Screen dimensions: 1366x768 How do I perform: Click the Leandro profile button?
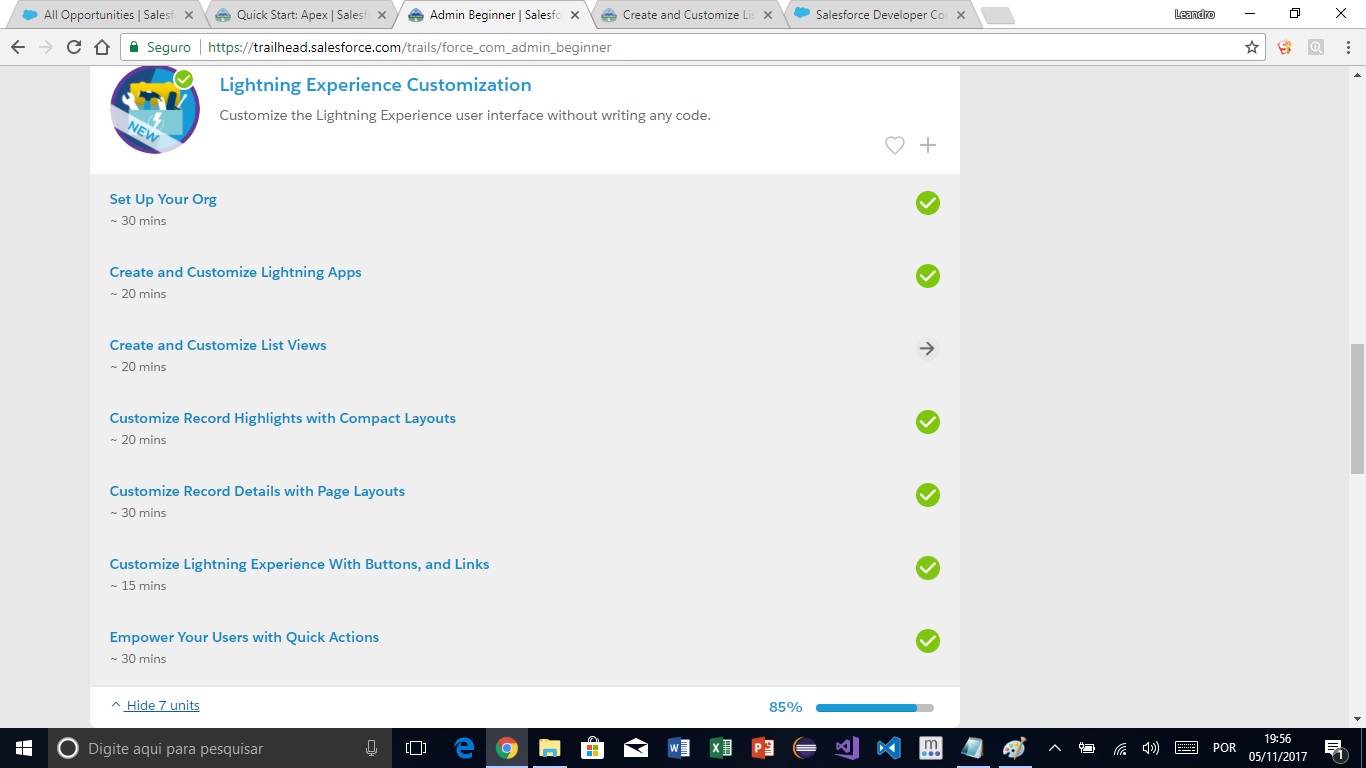pyautogui.click(x=1194, y=14)
